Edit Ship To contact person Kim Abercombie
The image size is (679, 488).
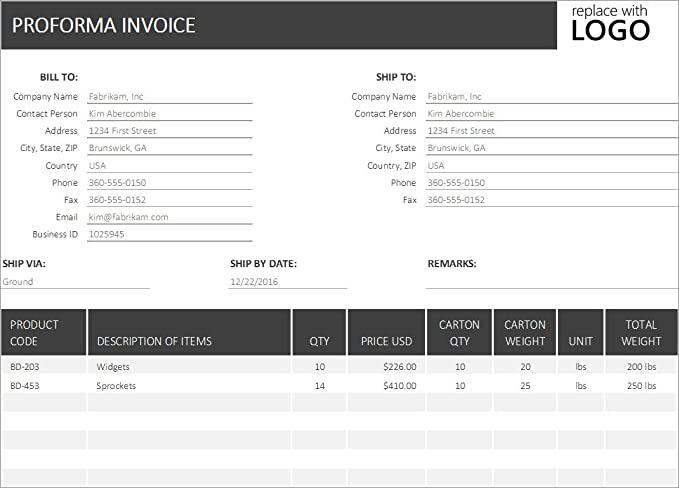552,113
